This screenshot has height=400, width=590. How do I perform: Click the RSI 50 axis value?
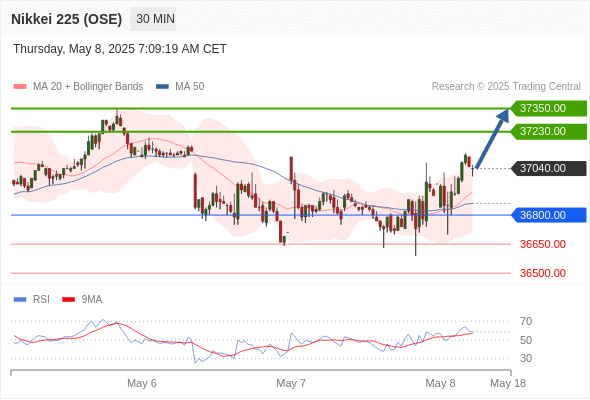[526, 340]
